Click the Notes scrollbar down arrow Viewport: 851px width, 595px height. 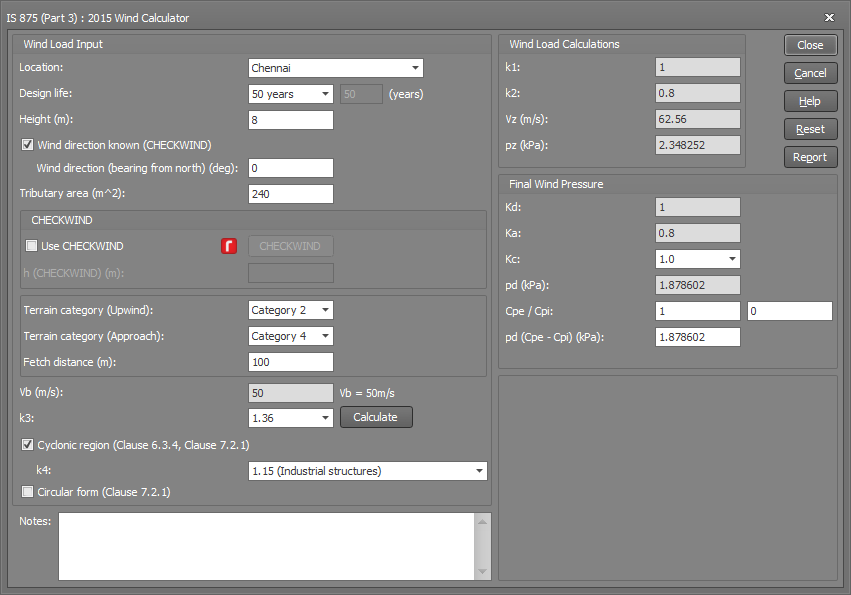point(482,572)
